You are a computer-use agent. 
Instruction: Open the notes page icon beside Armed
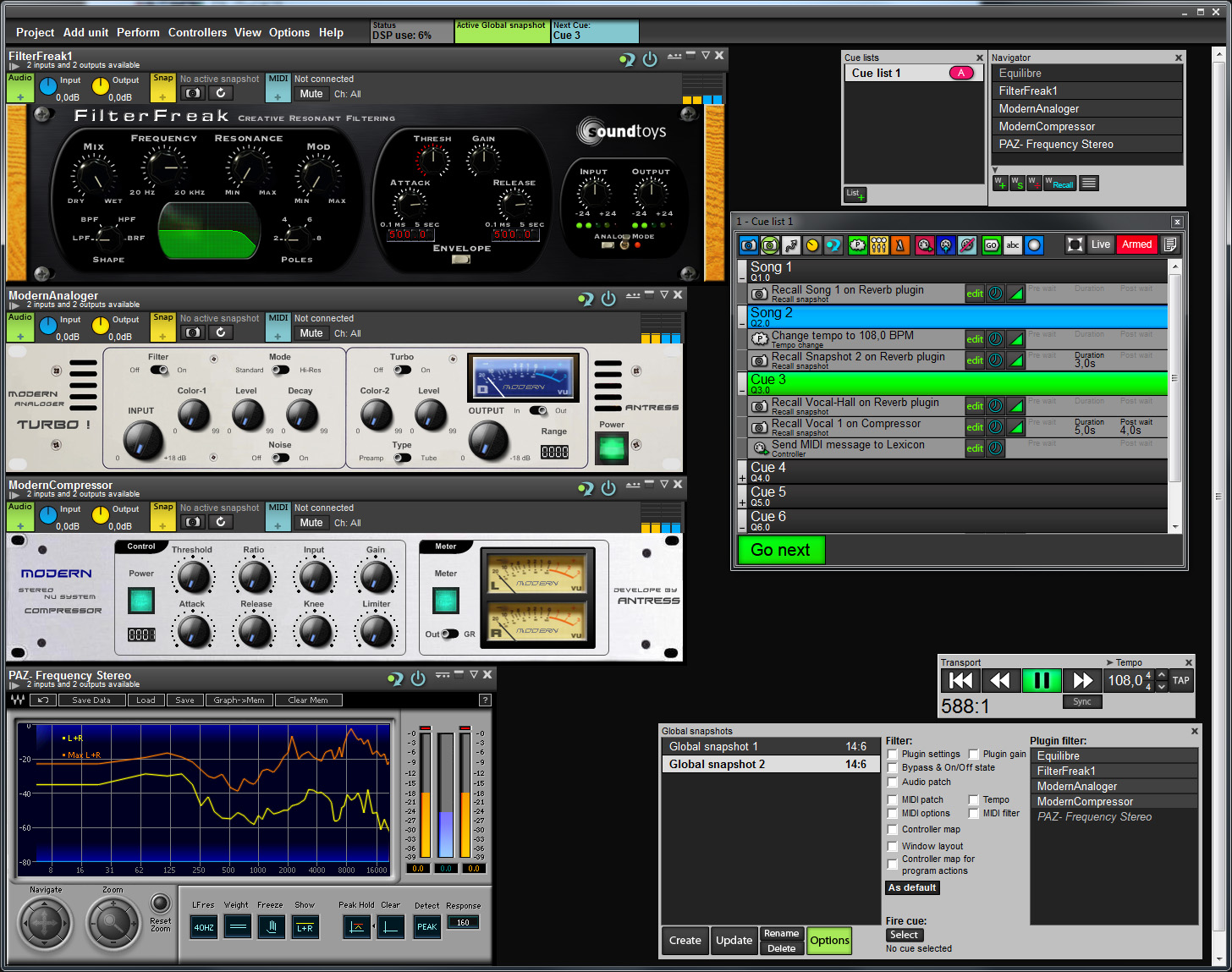[x=1169, y=244]
